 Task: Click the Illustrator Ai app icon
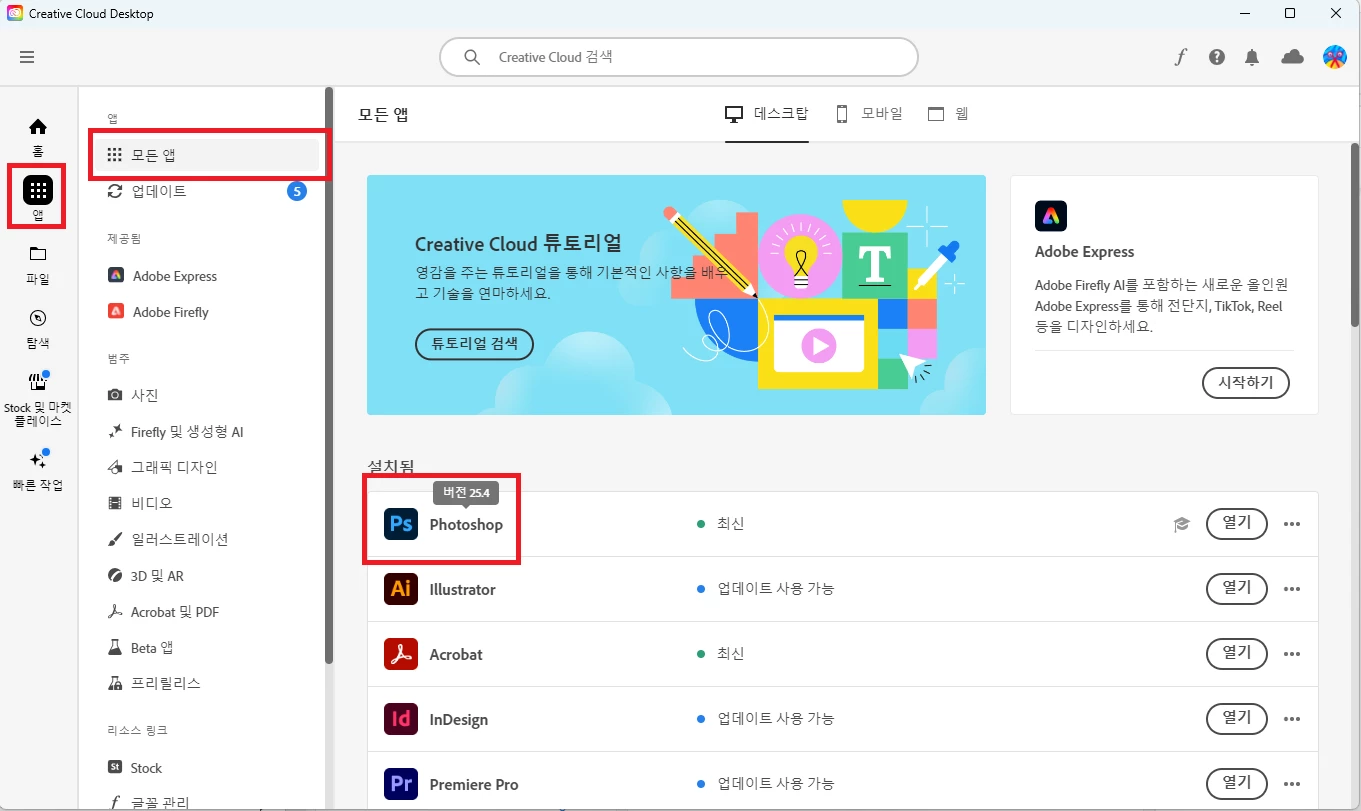[x=401, y=589]
